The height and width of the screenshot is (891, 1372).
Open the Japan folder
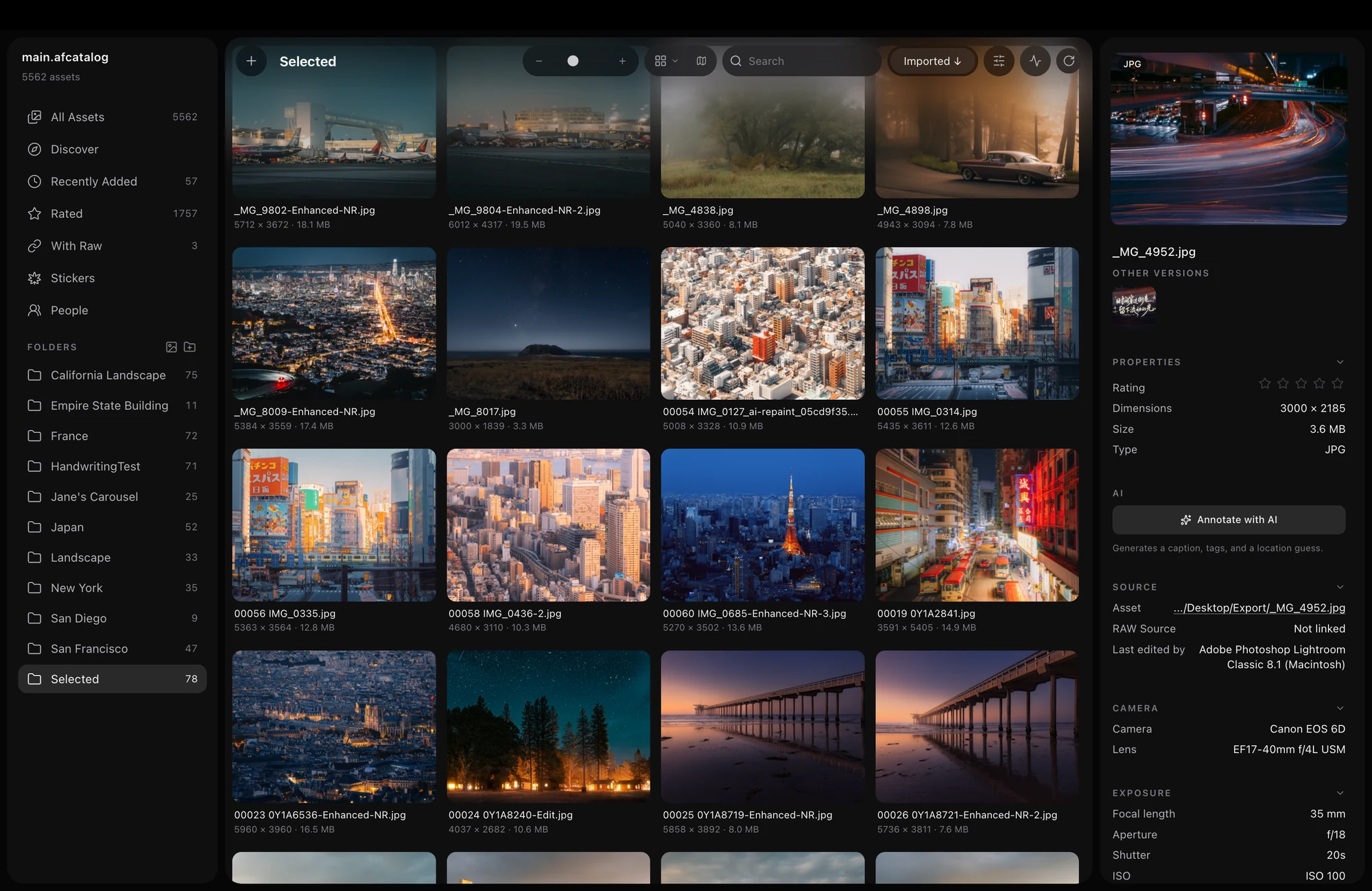tap(113, 527)
